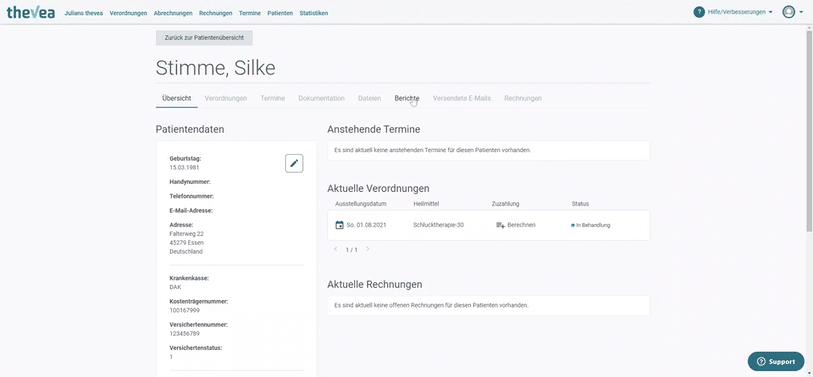Click the thevea logo
This screenshot has height=377, width=813.
[x=31, y=12]
